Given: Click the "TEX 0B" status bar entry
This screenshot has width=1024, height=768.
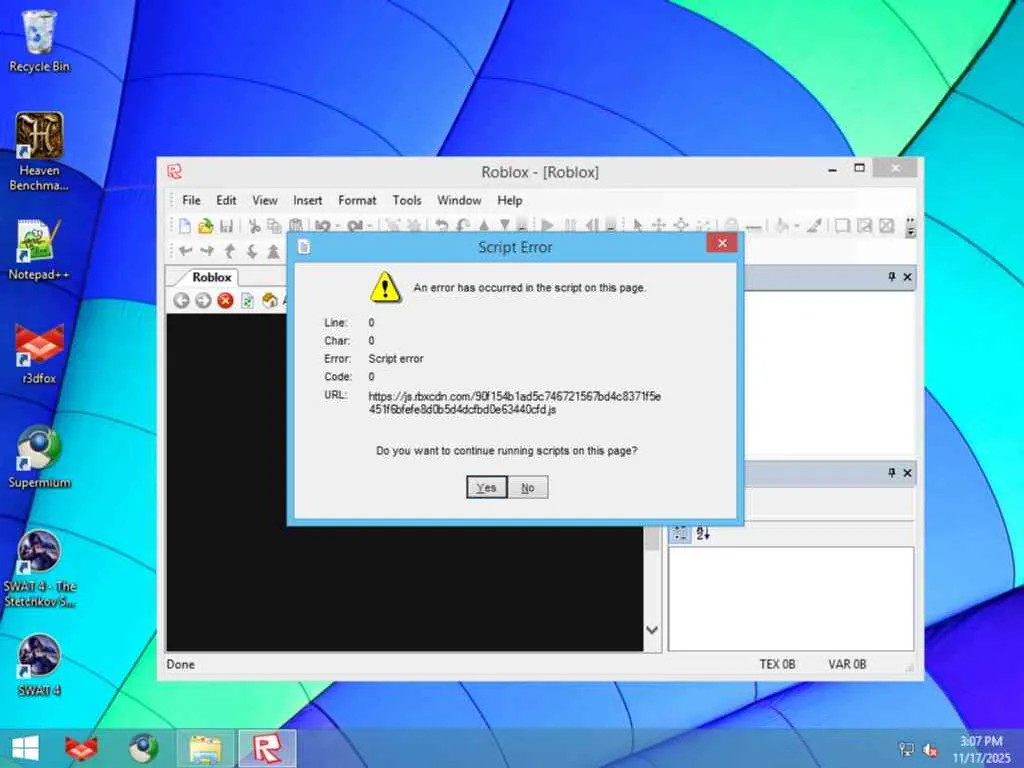Looking at the screenshot, I should [x=777, y=664].
